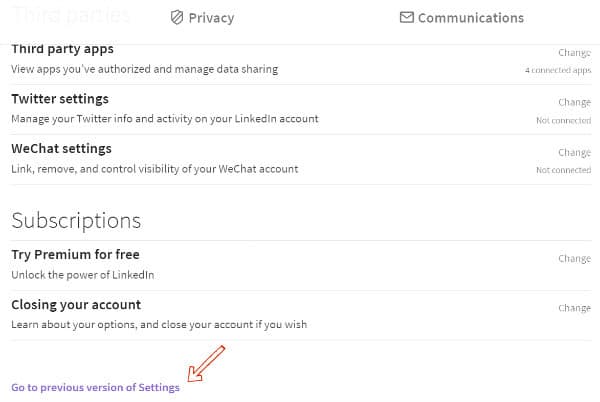This screenshot has width=600, height=402.
Task: Click the Privacy shield icon
Action: pos(177,18)
